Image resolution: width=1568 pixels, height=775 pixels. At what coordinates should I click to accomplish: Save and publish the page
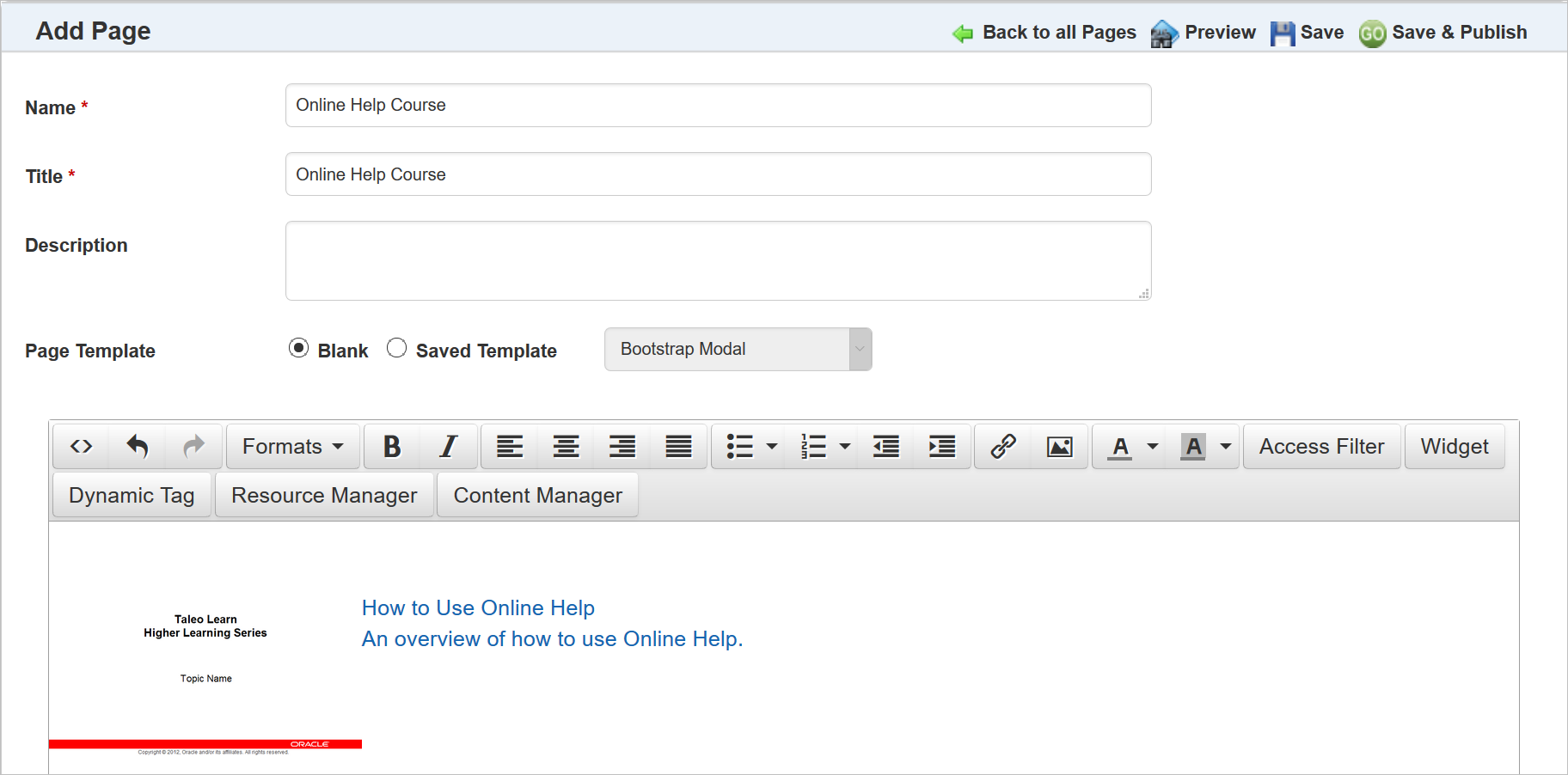[x=1443, y=33]
